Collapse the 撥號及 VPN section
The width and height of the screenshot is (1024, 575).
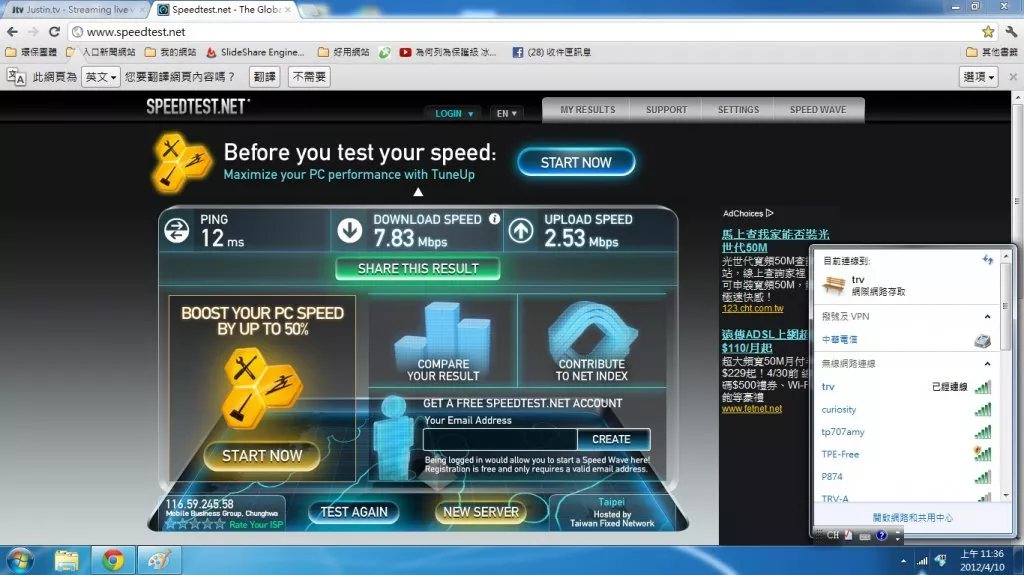(987, 316)
